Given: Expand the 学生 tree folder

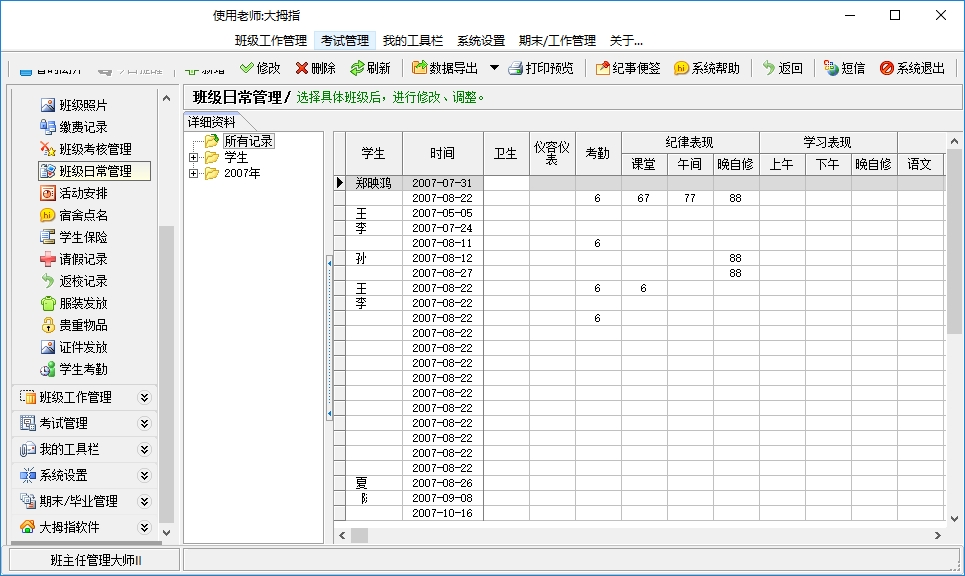Looking at the screenshot, I should [x=194, y=158].
